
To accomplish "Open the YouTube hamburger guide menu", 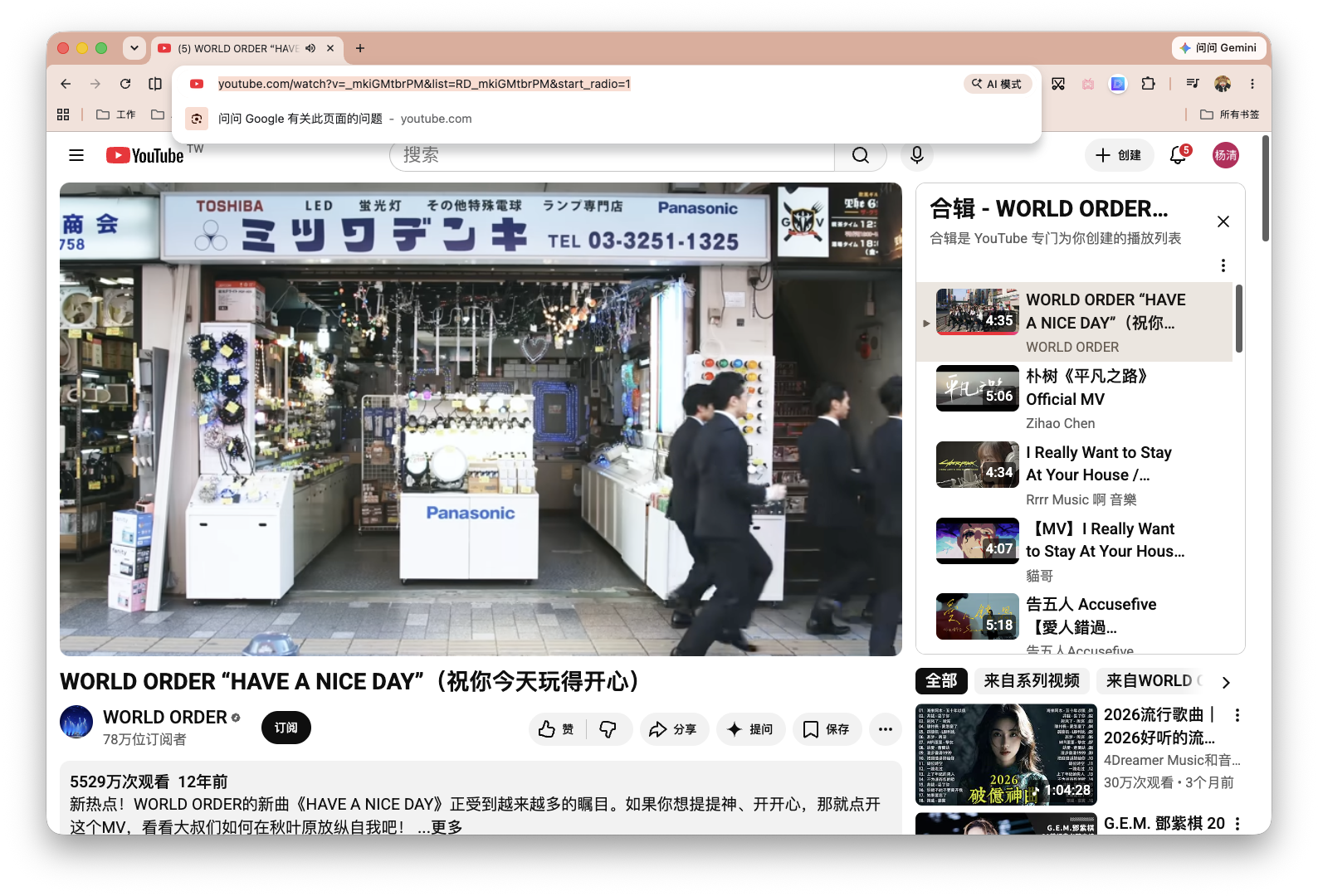I will pyautogui.click(x=76, y=155).
